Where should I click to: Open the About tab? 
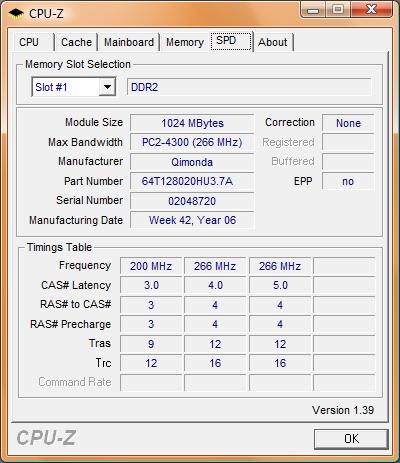(x=273, y=42)
